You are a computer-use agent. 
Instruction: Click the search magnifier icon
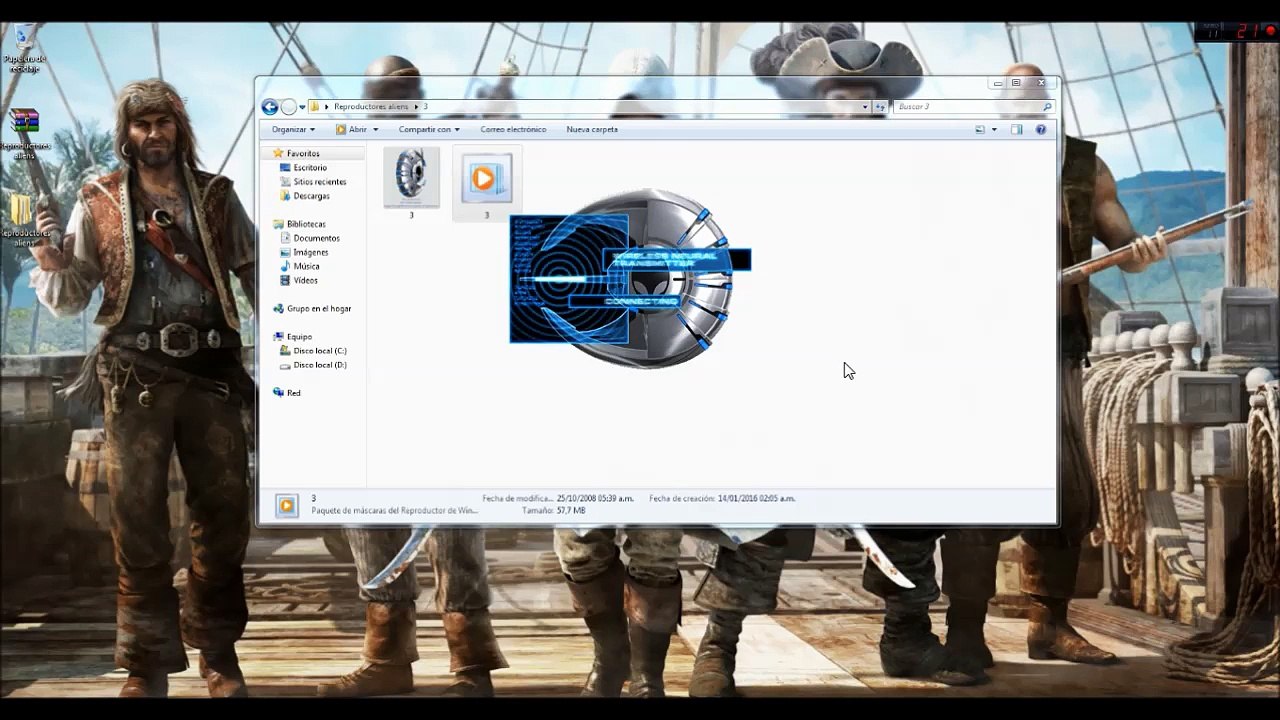tap(1047, 106)
